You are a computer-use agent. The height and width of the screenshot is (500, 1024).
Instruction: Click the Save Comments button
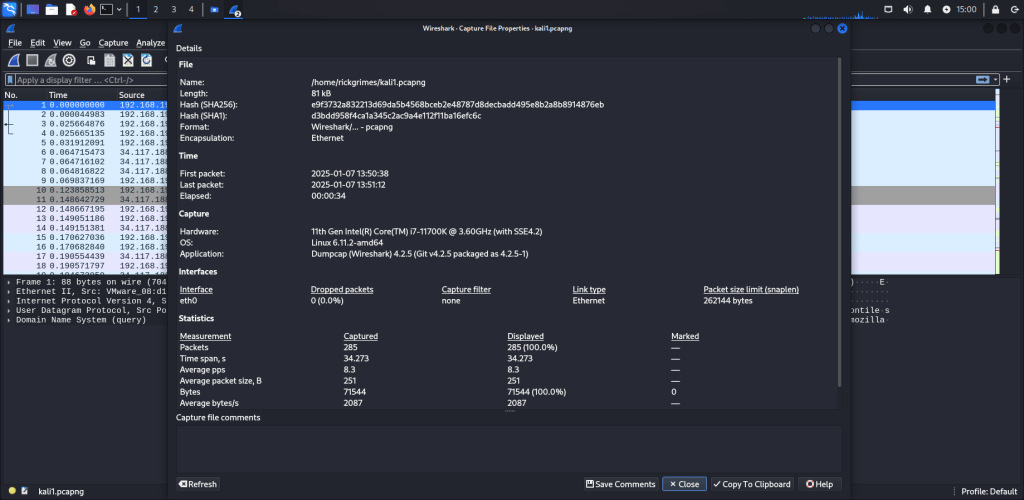tap(621, 484)
